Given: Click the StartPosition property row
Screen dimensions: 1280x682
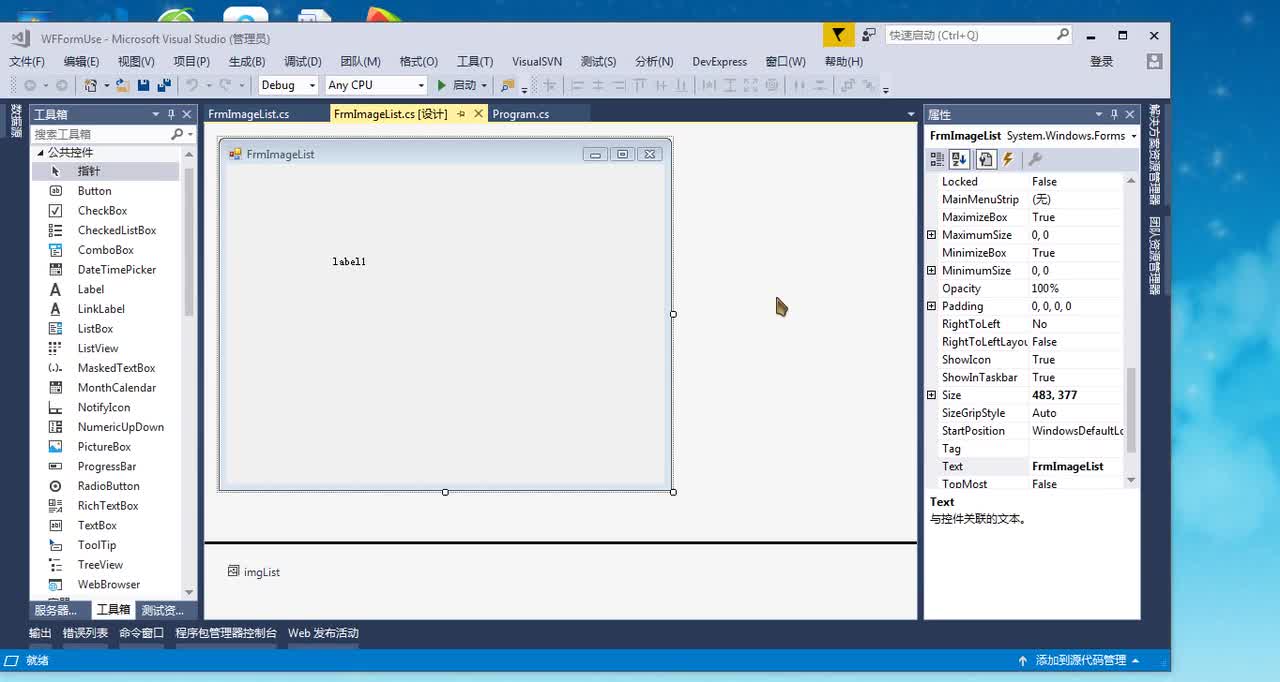Looking at the screenshot, I should pos(1026,431).
